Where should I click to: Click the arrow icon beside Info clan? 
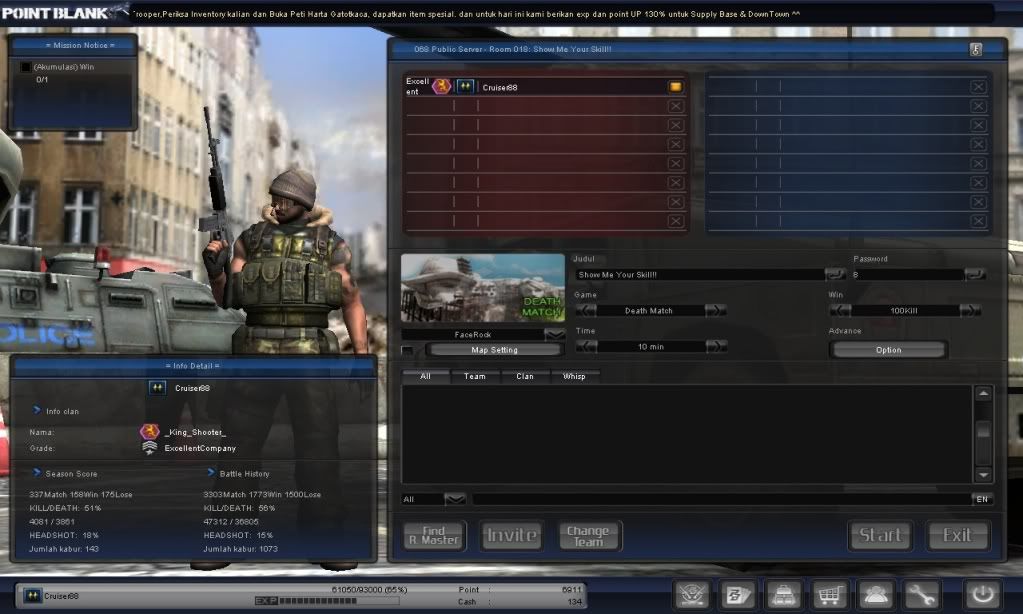point(37,410)
